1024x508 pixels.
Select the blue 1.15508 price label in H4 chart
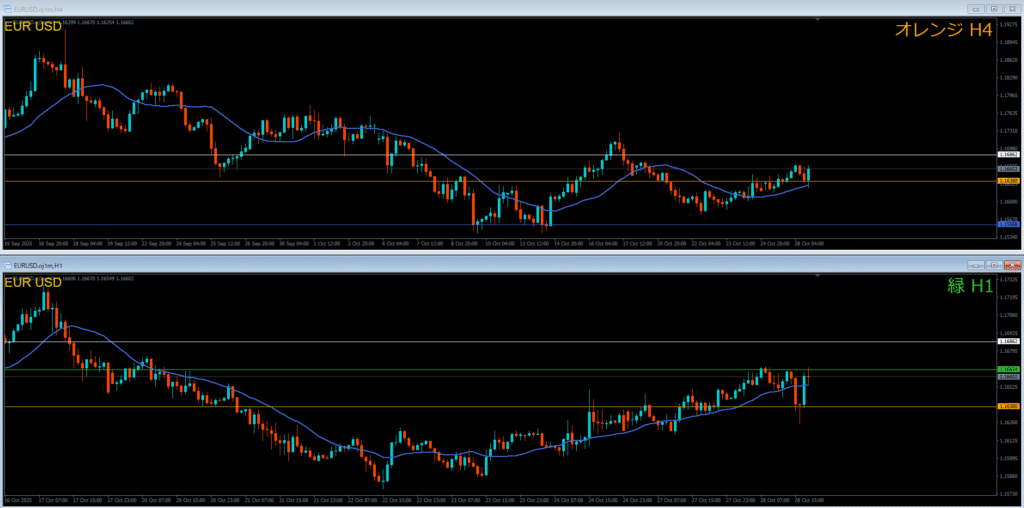[x=1008, y=224]
